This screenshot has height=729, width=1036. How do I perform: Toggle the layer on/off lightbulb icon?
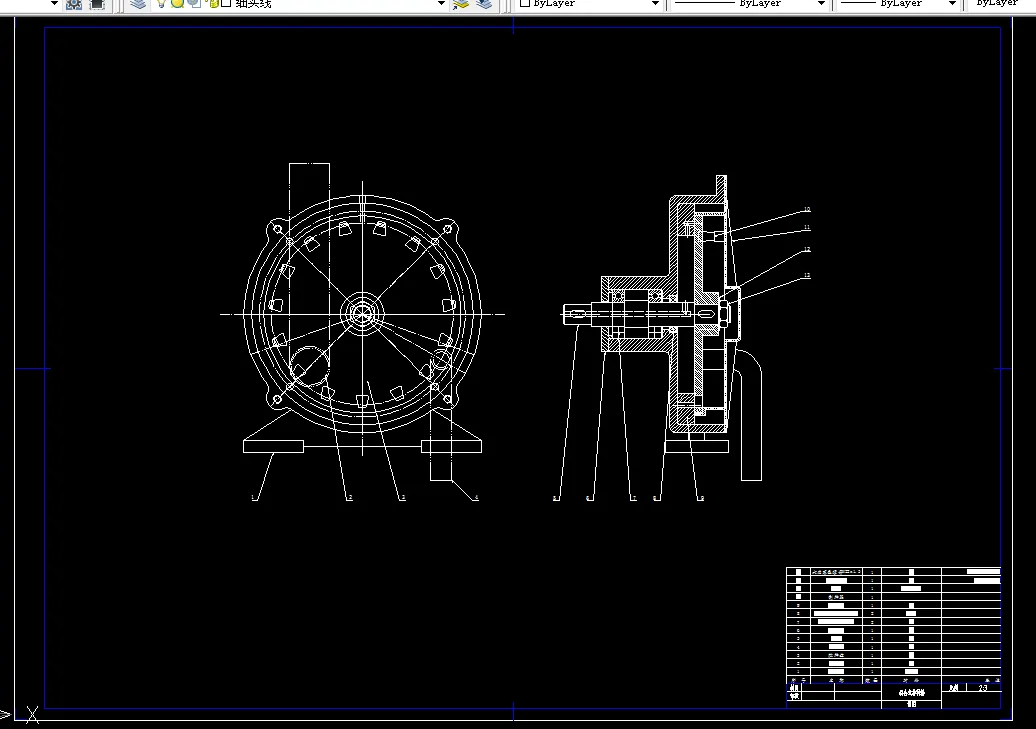coord(161,3)
